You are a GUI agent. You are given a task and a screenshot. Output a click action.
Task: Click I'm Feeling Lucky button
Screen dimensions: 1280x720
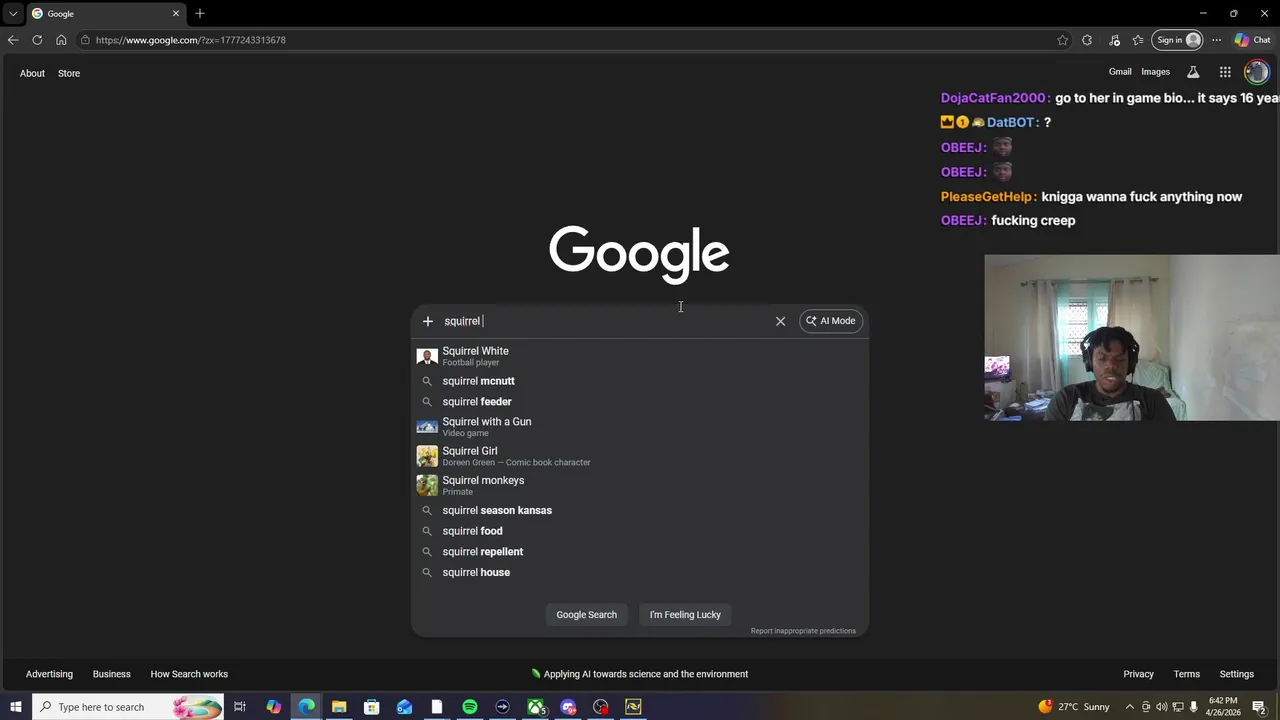(685, 614)
